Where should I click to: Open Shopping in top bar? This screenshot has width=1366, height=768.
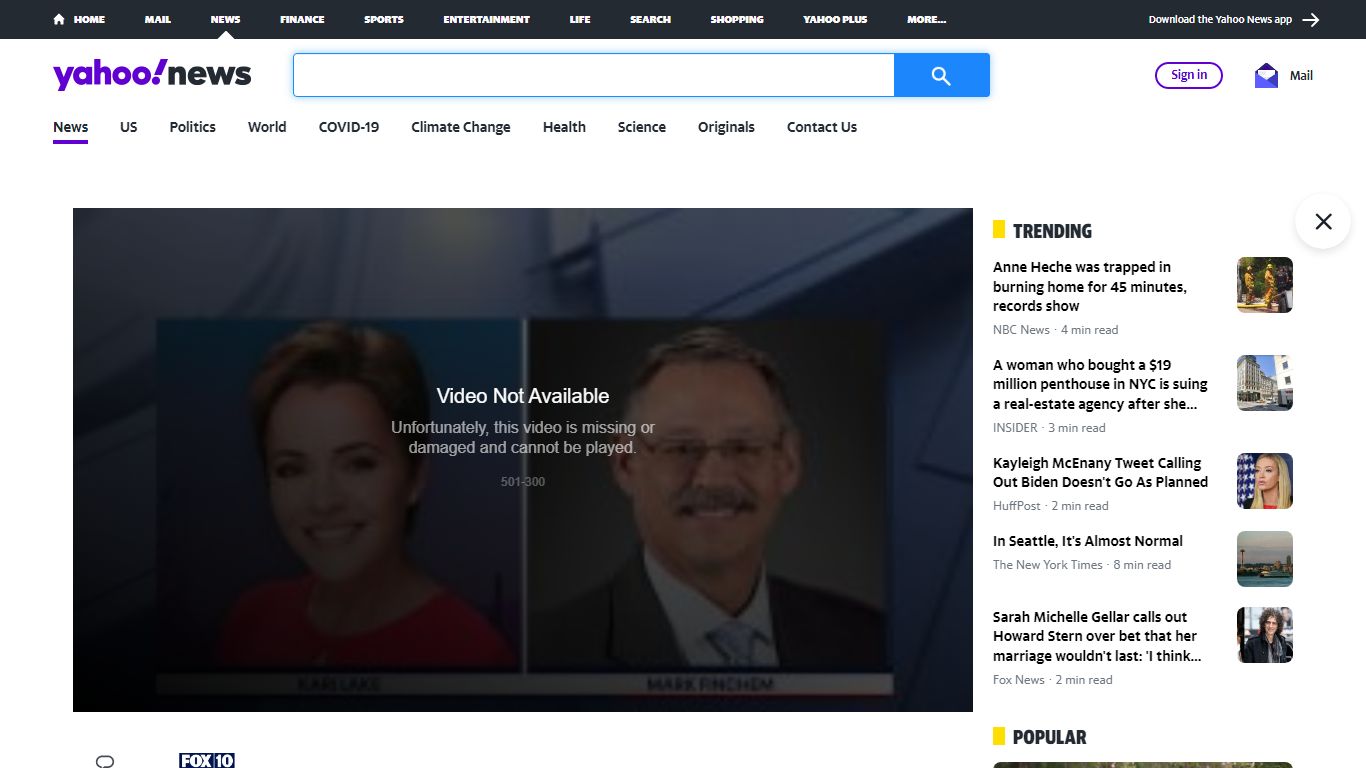point(737,19)
